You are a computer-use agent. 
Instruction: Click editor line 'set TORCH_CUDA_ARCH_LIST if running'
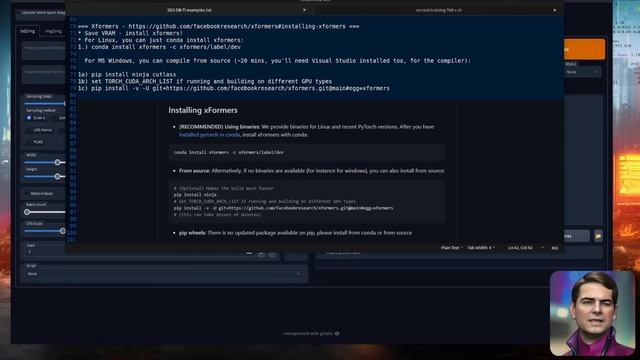(205, 81)
